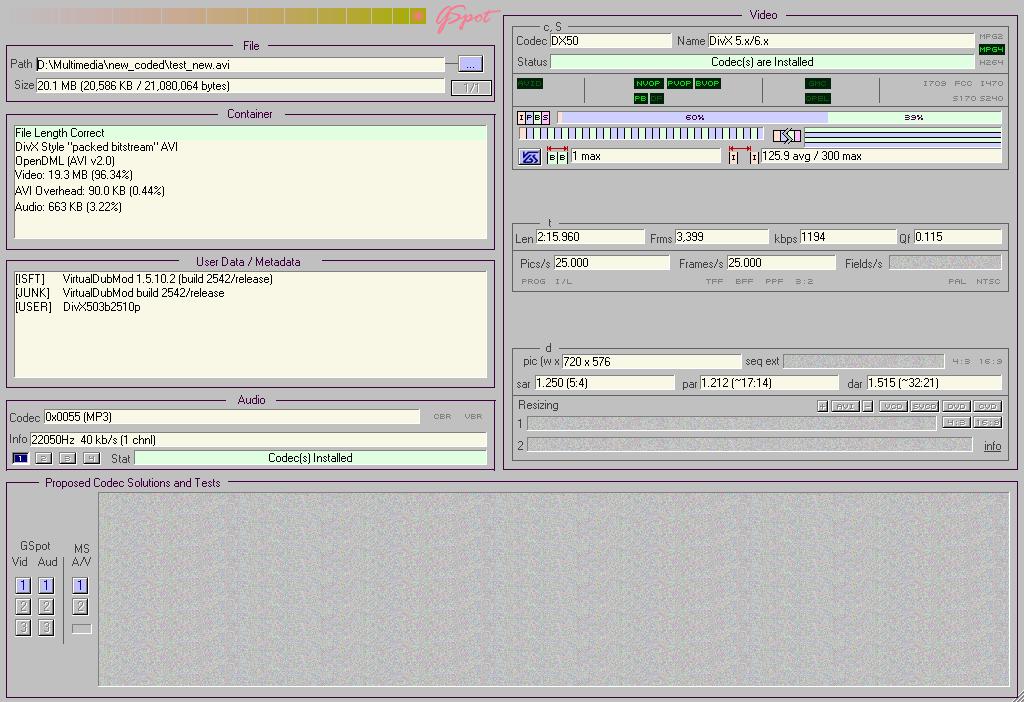Click the Len value 2:15.960
The image size is (1024, 702).
point(590,237)
